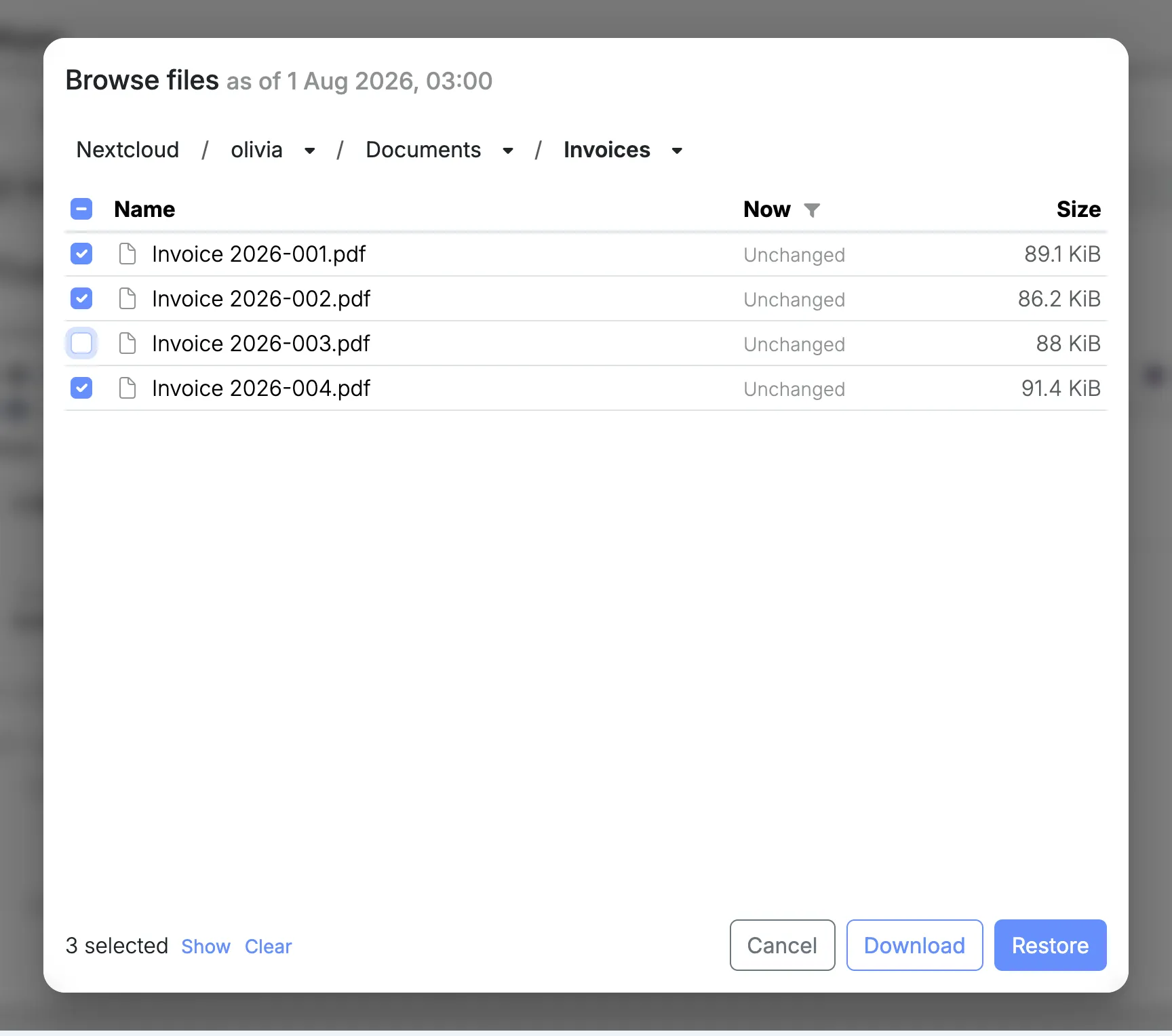Uncheck Invoice 2026-002.pdf checkbox
This screenshot has width=1172, height=1036.
click(81, 298)
